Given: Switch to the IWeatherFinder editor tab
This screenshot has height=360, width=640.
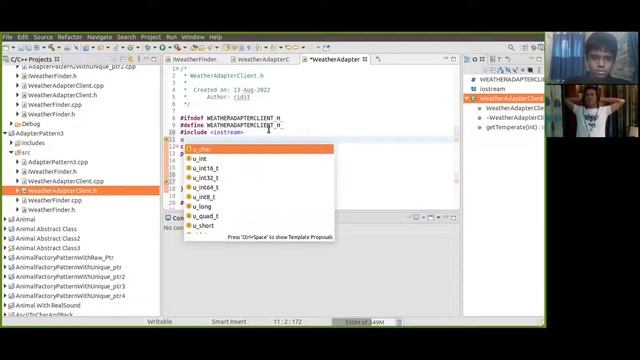Looking at the screenshot, I should [x=195, y=59].
